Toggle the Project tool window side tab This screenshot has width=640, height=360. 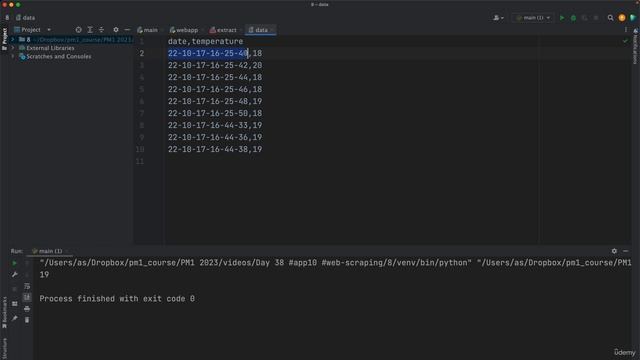[4, 39]
